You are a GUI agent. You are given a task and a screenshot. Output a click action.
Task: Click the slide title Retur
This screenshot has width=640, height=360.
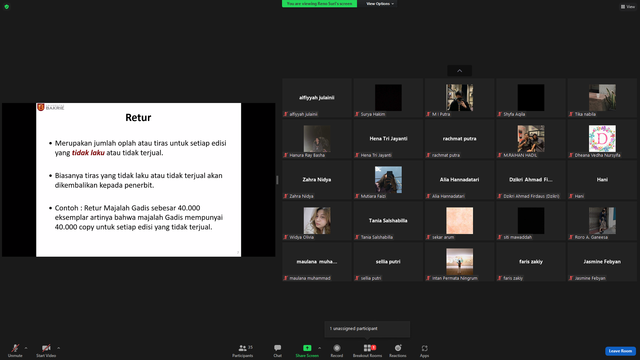[138, 118]
